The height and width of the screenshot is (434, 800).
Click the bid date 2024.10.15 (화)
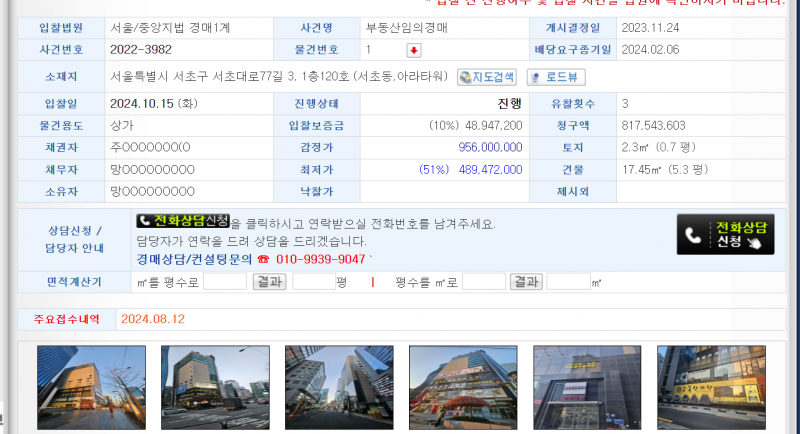(154, 104)
